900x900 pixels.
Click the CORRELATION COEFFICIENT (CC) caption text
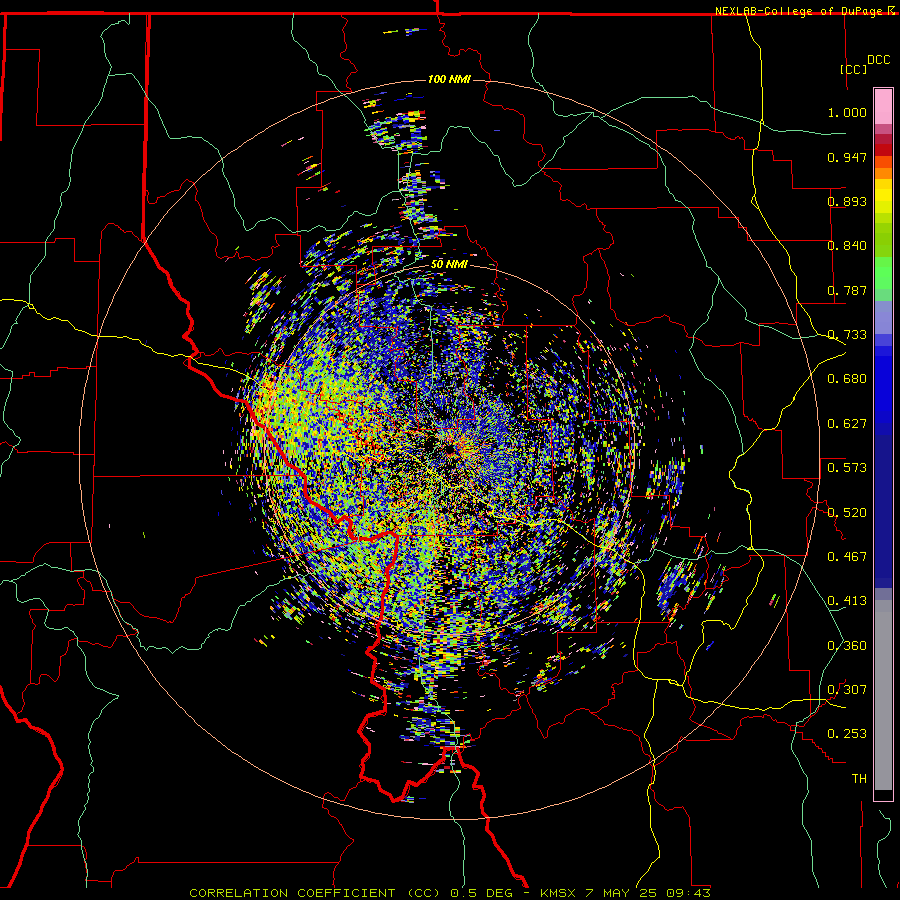pos(315,893)
